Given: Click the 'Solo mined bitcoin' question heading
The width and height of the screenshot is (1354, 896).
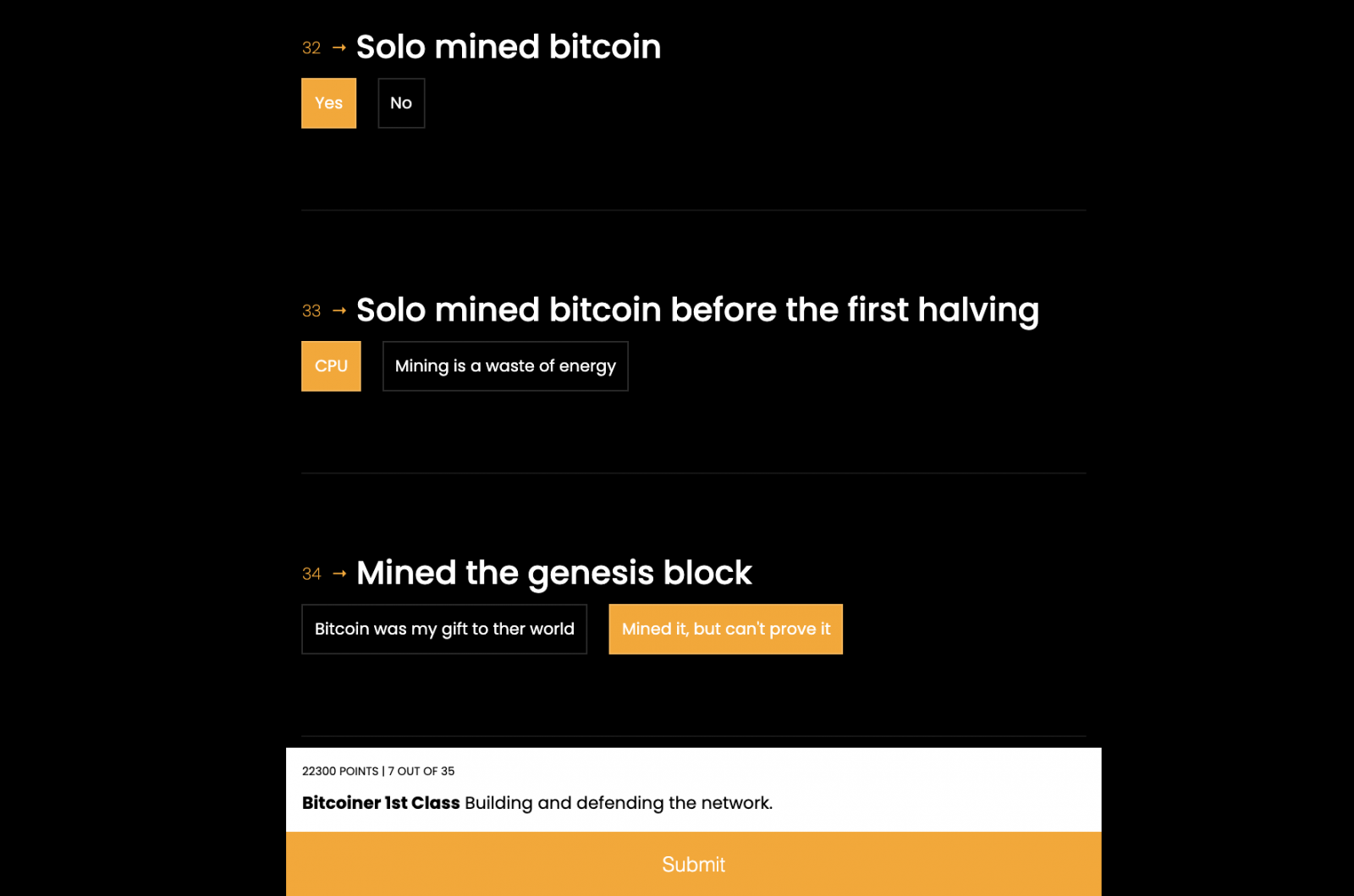Looking at the screenshot, I should click(508, 47).
